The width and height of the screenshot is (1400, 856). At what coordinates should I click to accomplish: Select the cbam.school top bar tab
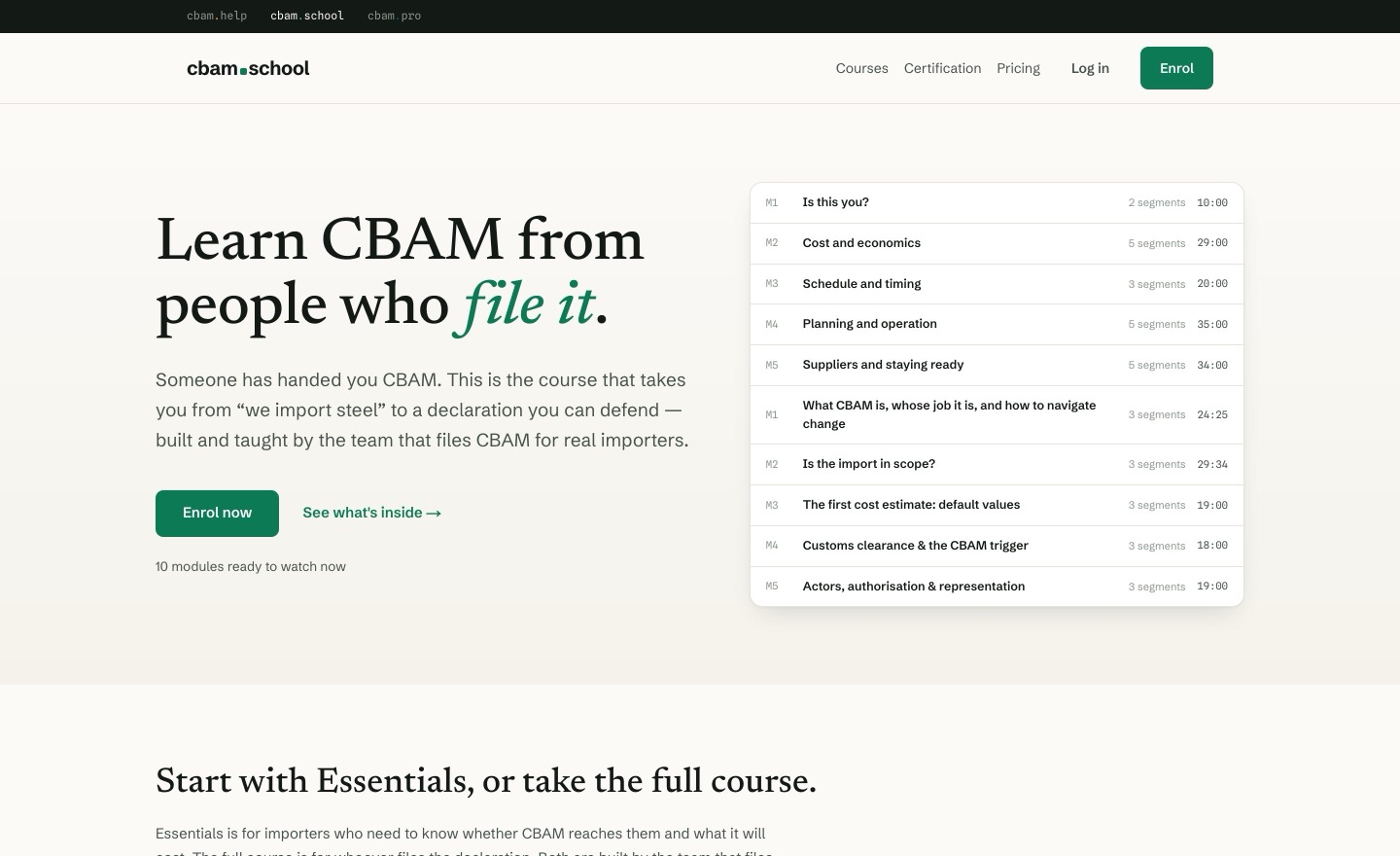307,16
